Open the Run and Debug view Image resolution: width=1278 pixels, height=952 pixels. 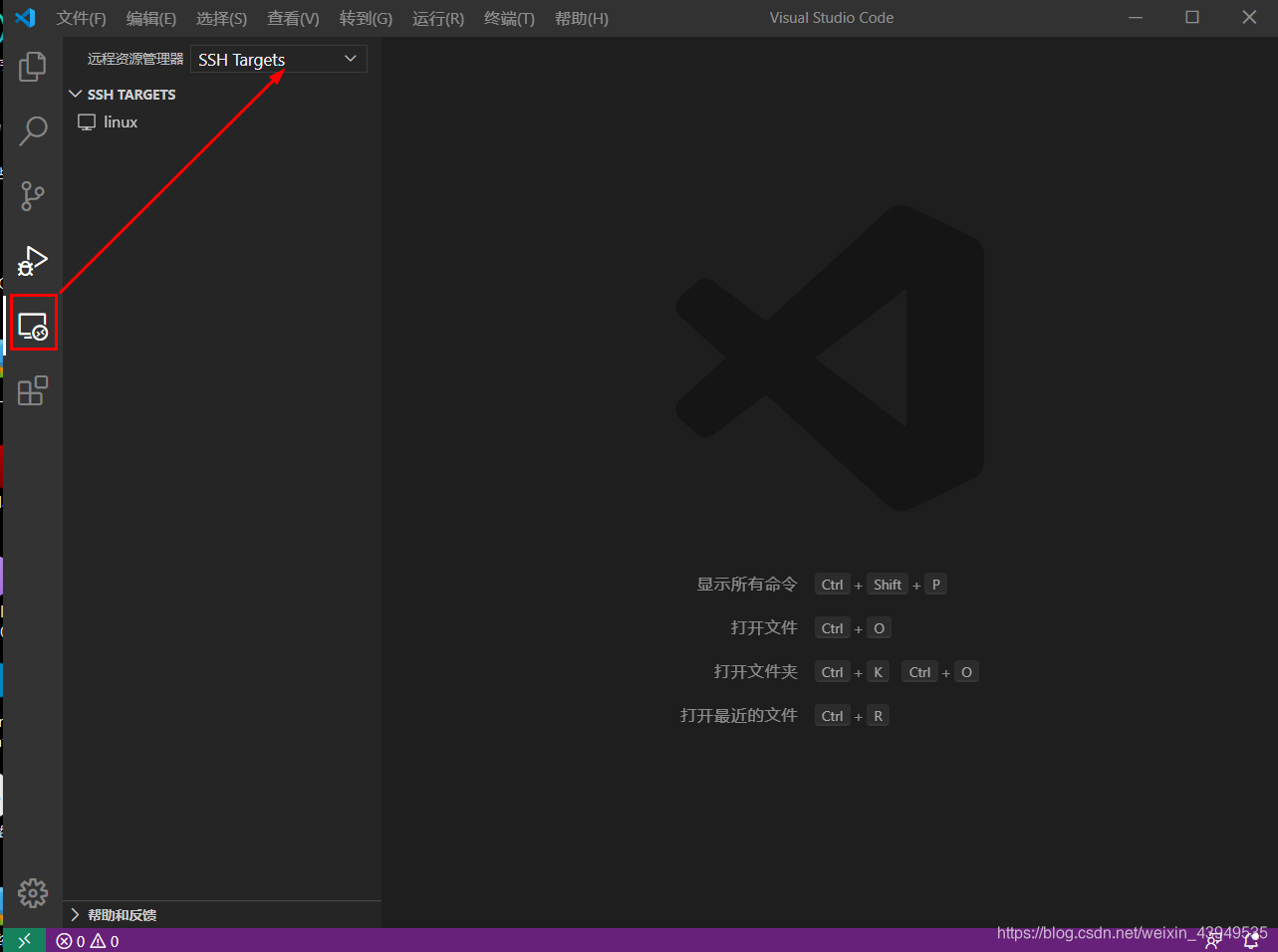pos(33,261)
